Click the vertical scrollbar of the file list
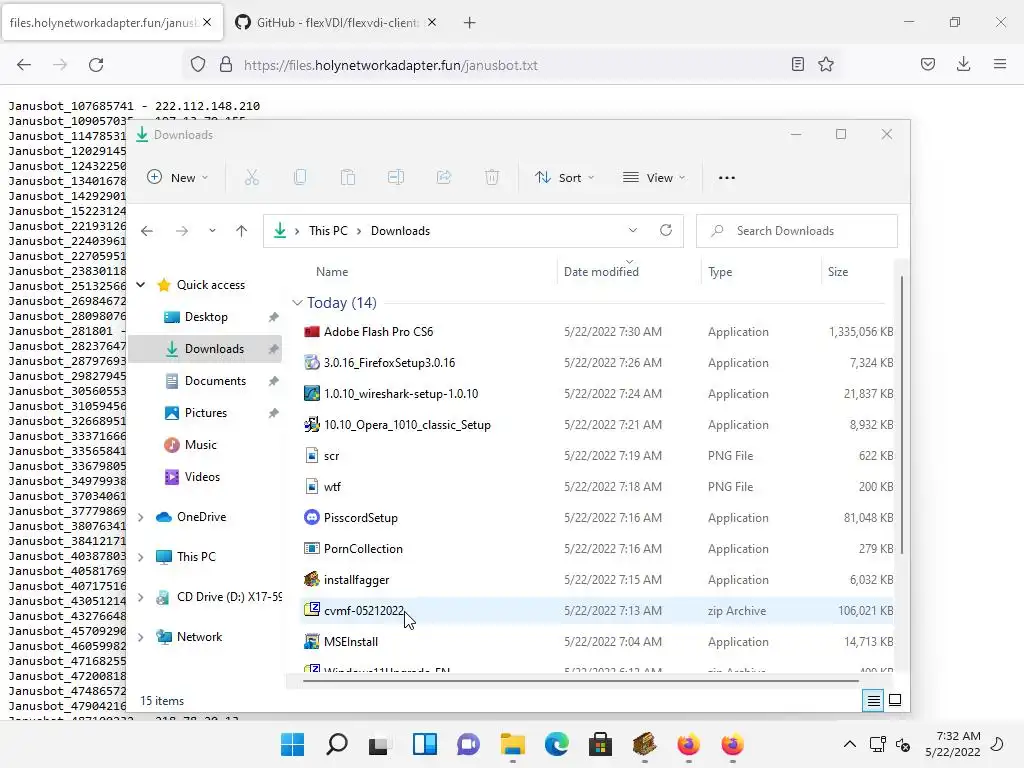The width and height of the screenshot is (1024, 768). [902, 415]
